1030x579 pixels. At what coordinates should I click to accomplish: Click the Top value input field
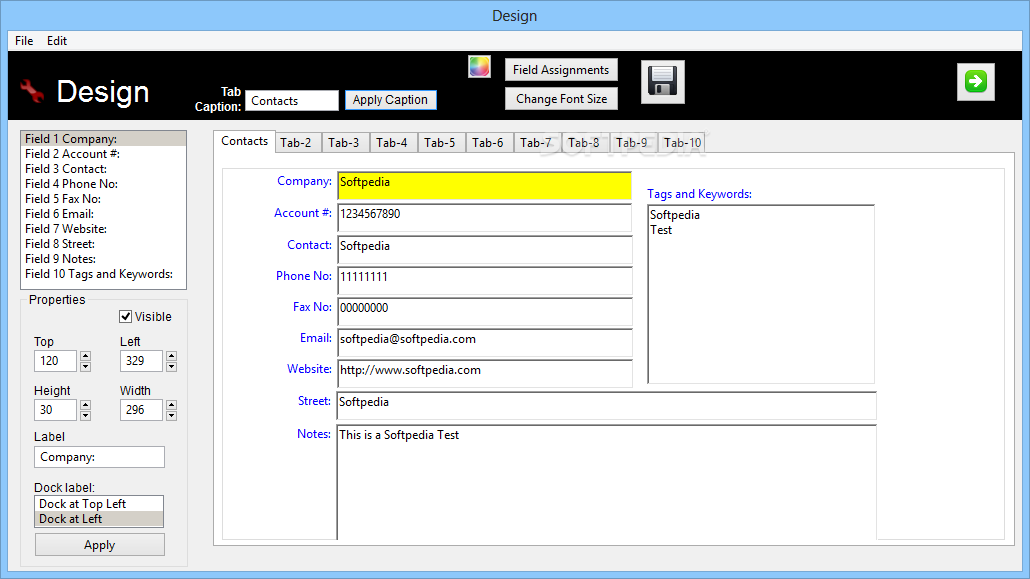tap(55, 361)
